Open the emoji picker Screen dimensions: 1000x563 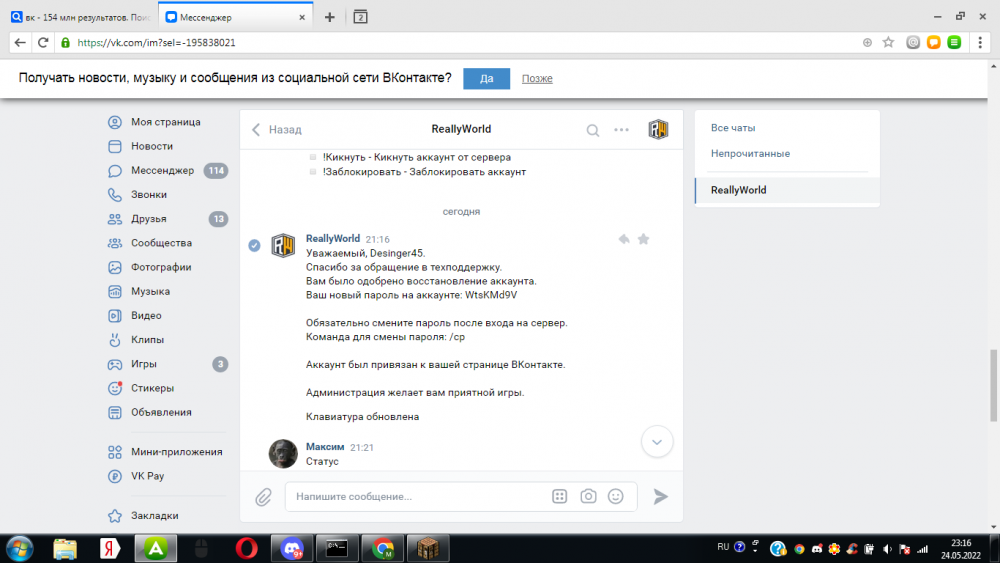[x=615, y=496]
